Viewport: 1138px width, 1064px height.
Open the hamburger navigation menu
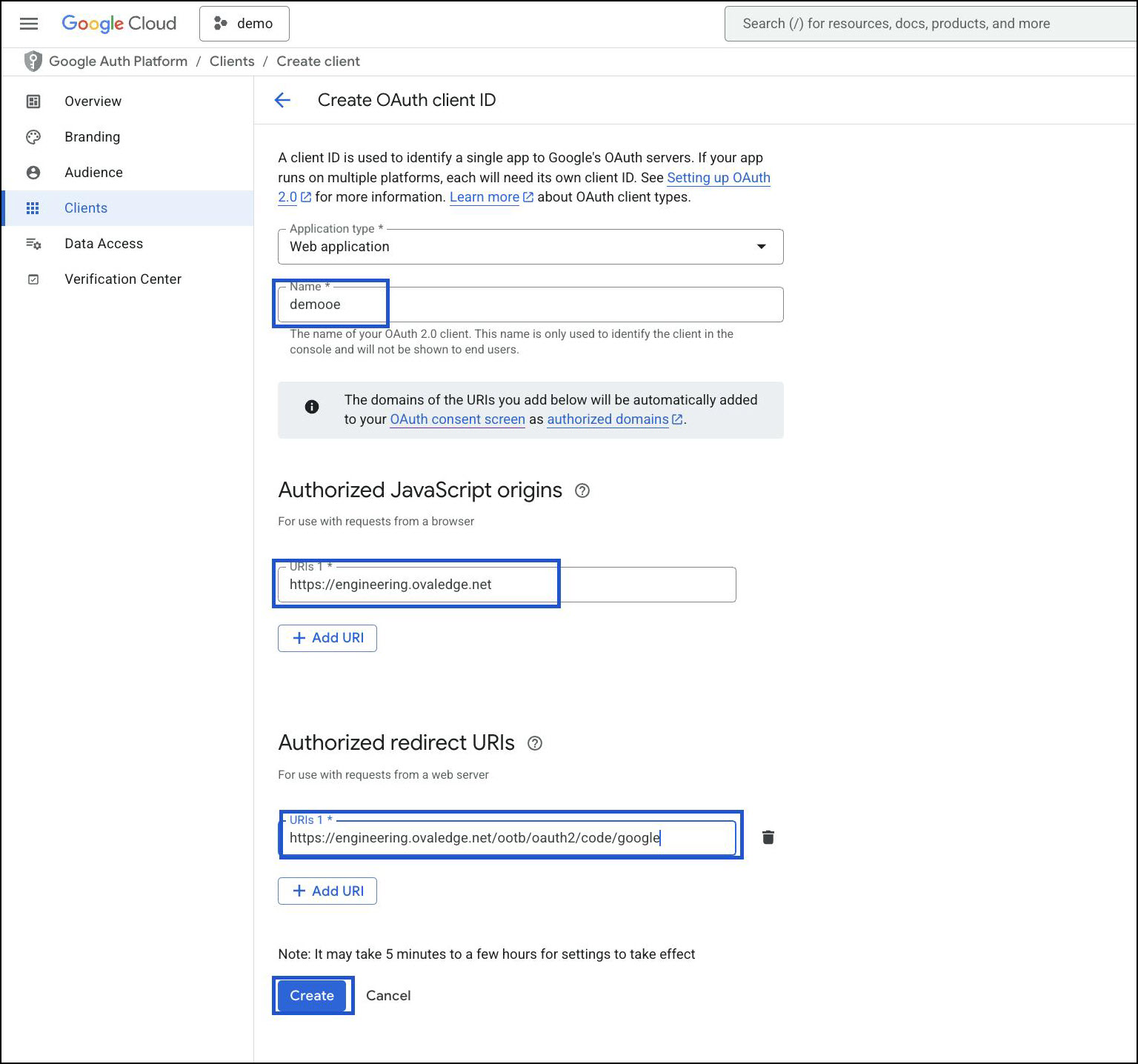29,24
